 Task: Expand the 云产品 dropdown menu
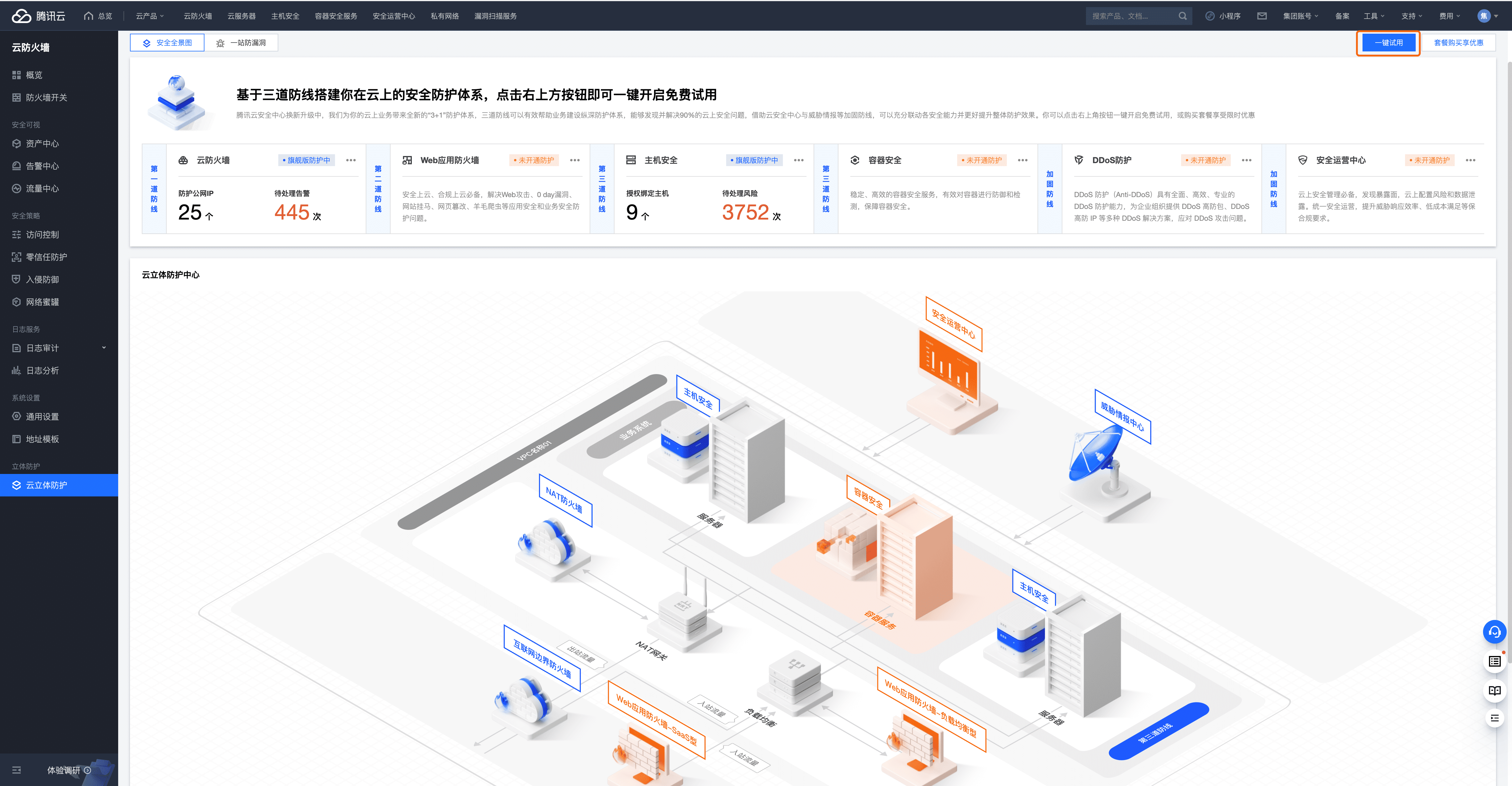pos(150,16)
